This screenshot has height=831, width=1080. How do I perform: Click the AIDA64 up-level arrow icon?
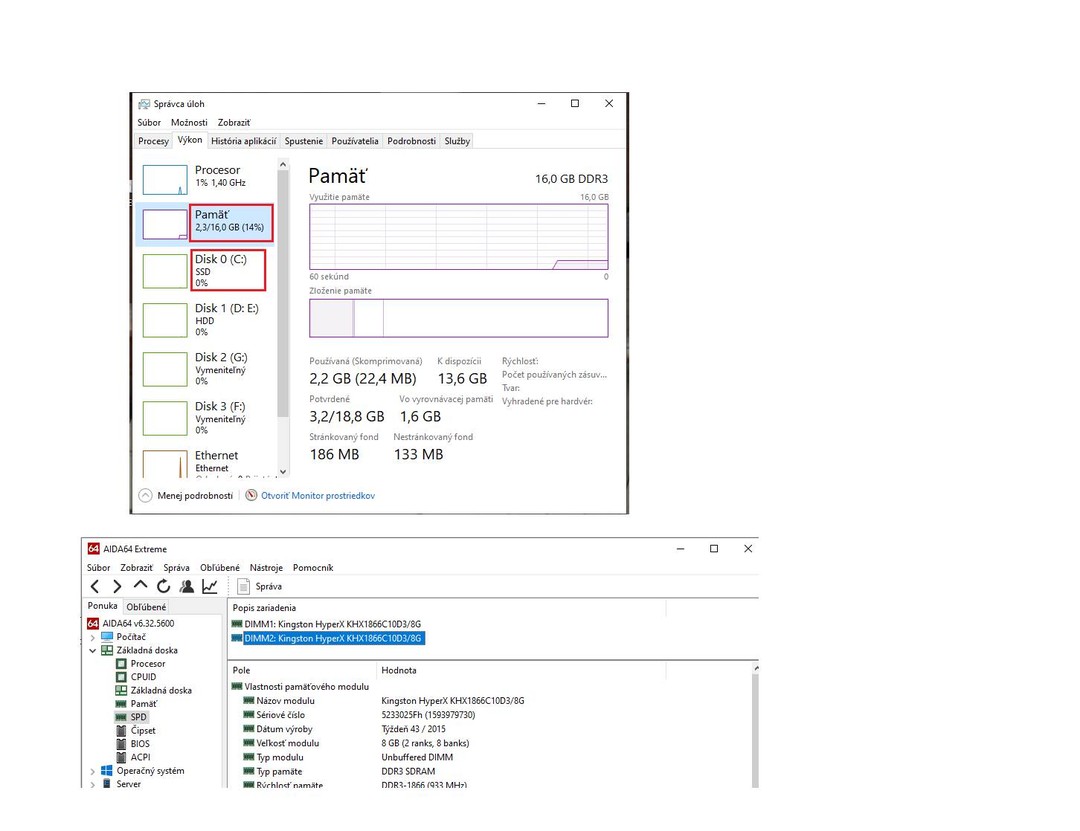141,585
